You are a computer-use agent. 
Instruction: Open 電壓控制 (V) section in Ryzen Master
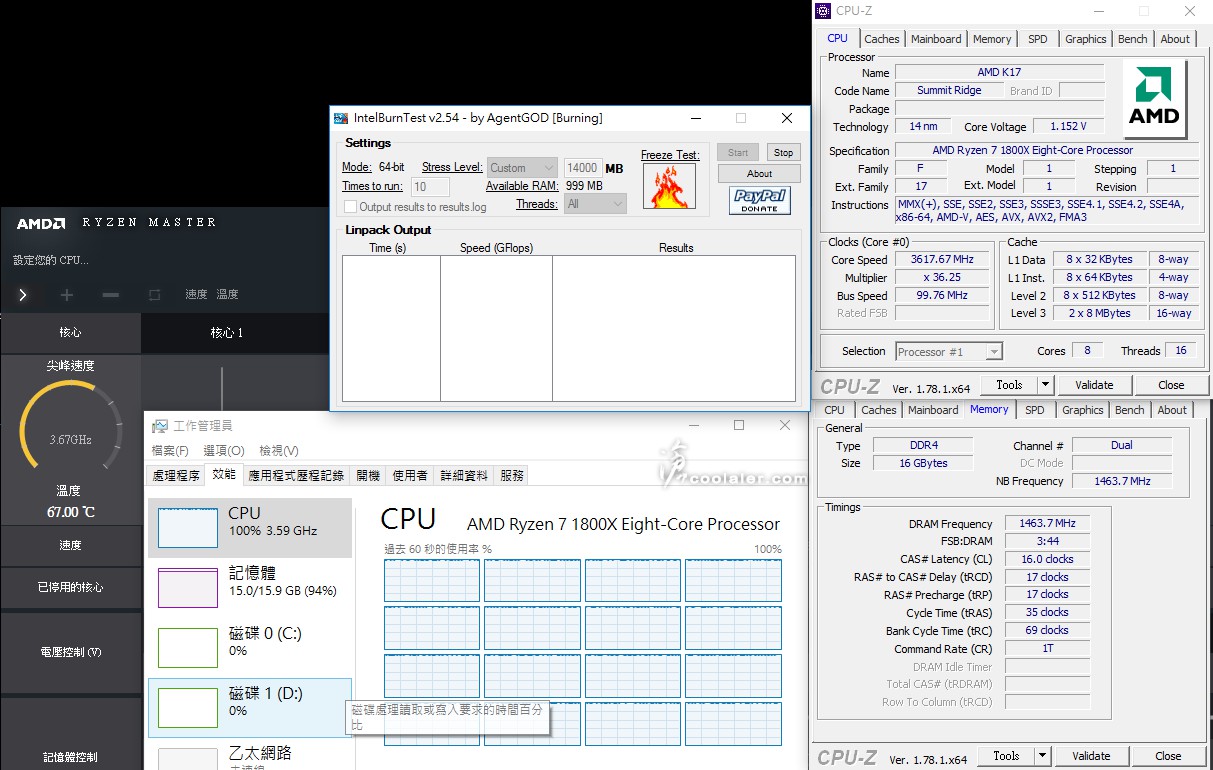pos(70,652)
